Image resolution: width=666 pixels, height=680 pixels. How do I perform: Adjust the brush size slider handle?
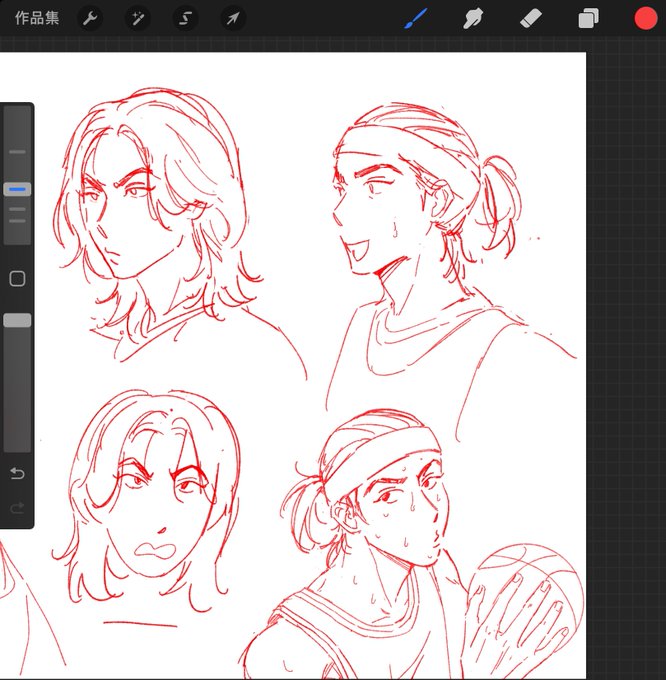click(x=17, y=190)
